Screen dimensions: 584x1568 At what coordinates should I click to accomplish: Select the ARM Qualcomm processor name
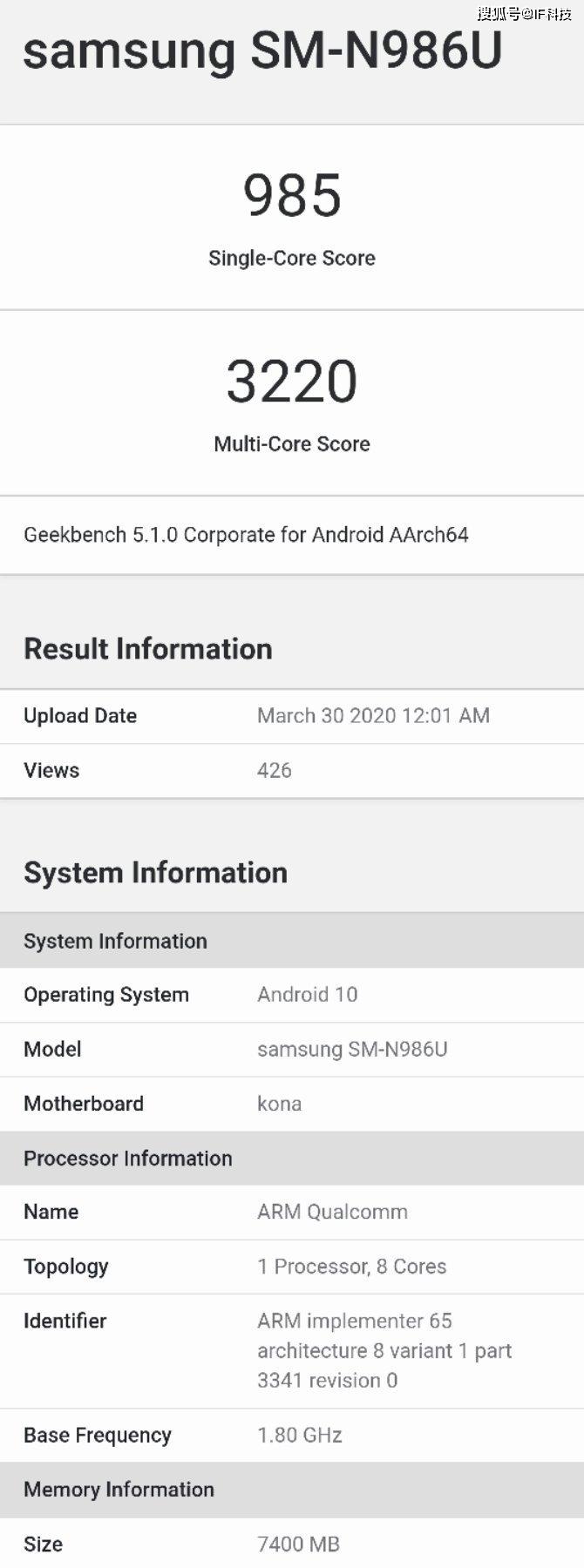coord(332,1212)
